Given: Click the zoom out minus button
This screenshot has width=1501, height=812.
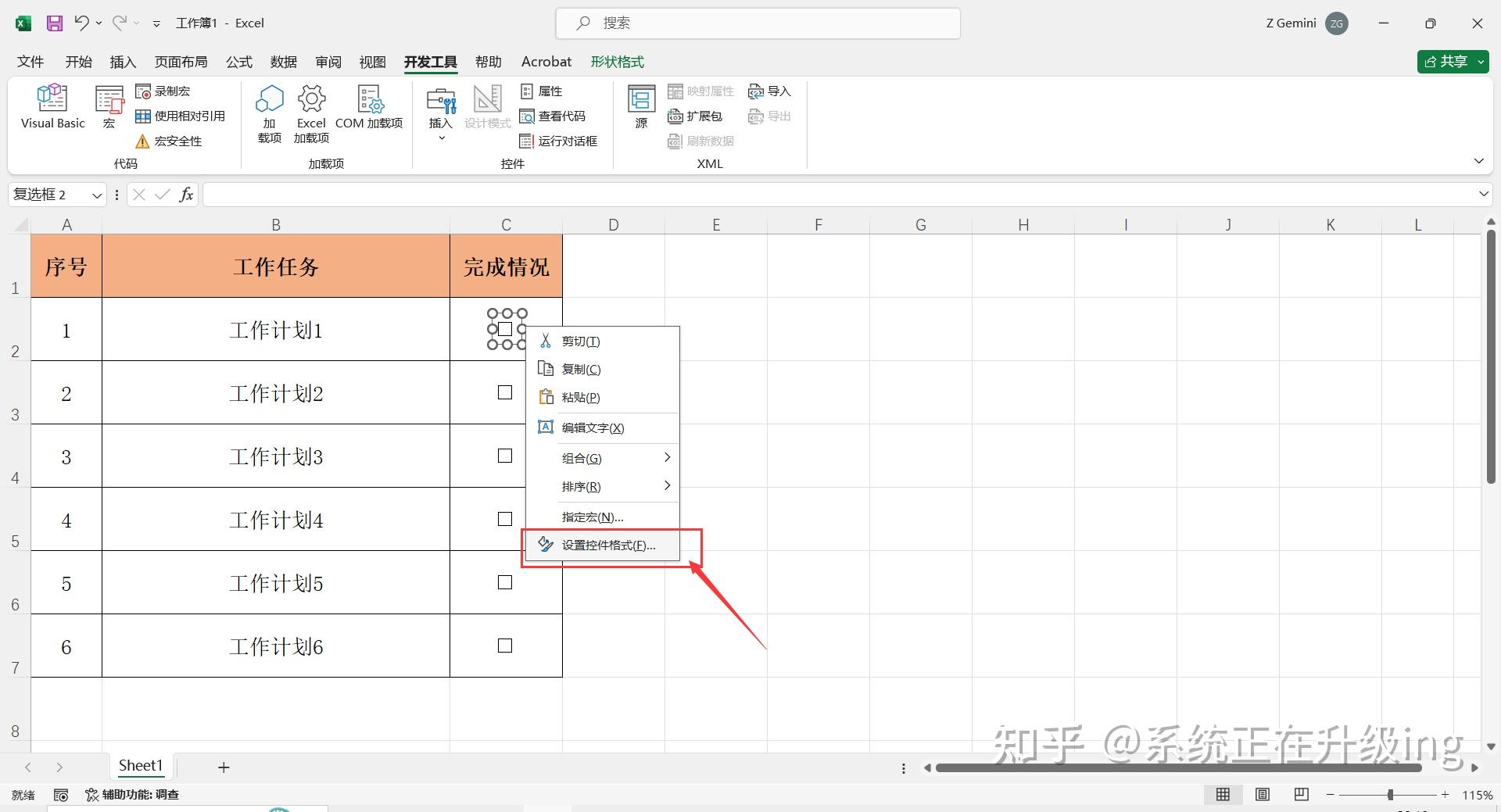Looking at the screenshot, I should (1331, 795).
